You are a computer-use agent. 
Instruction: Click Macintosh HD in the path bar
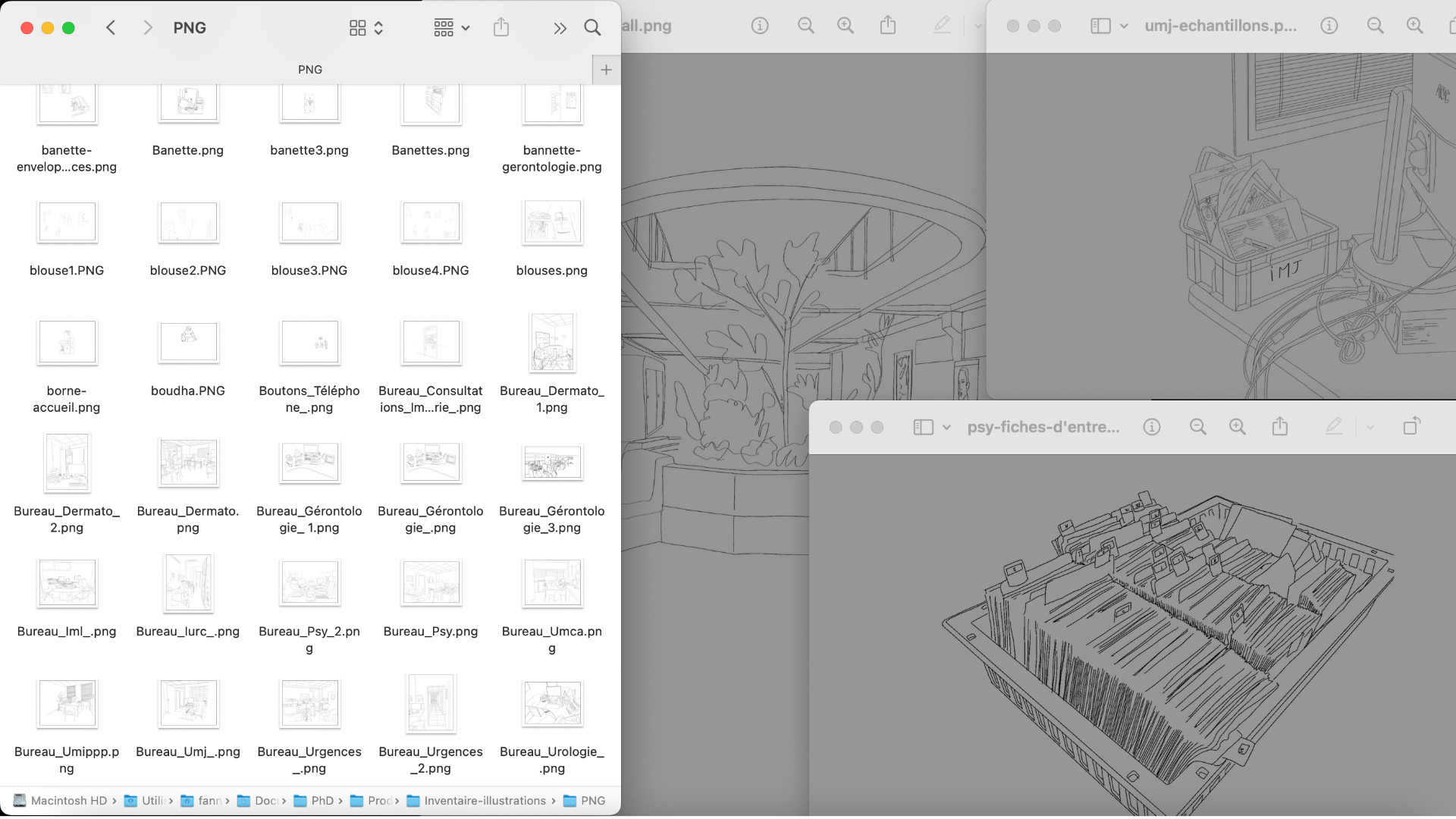68,801
